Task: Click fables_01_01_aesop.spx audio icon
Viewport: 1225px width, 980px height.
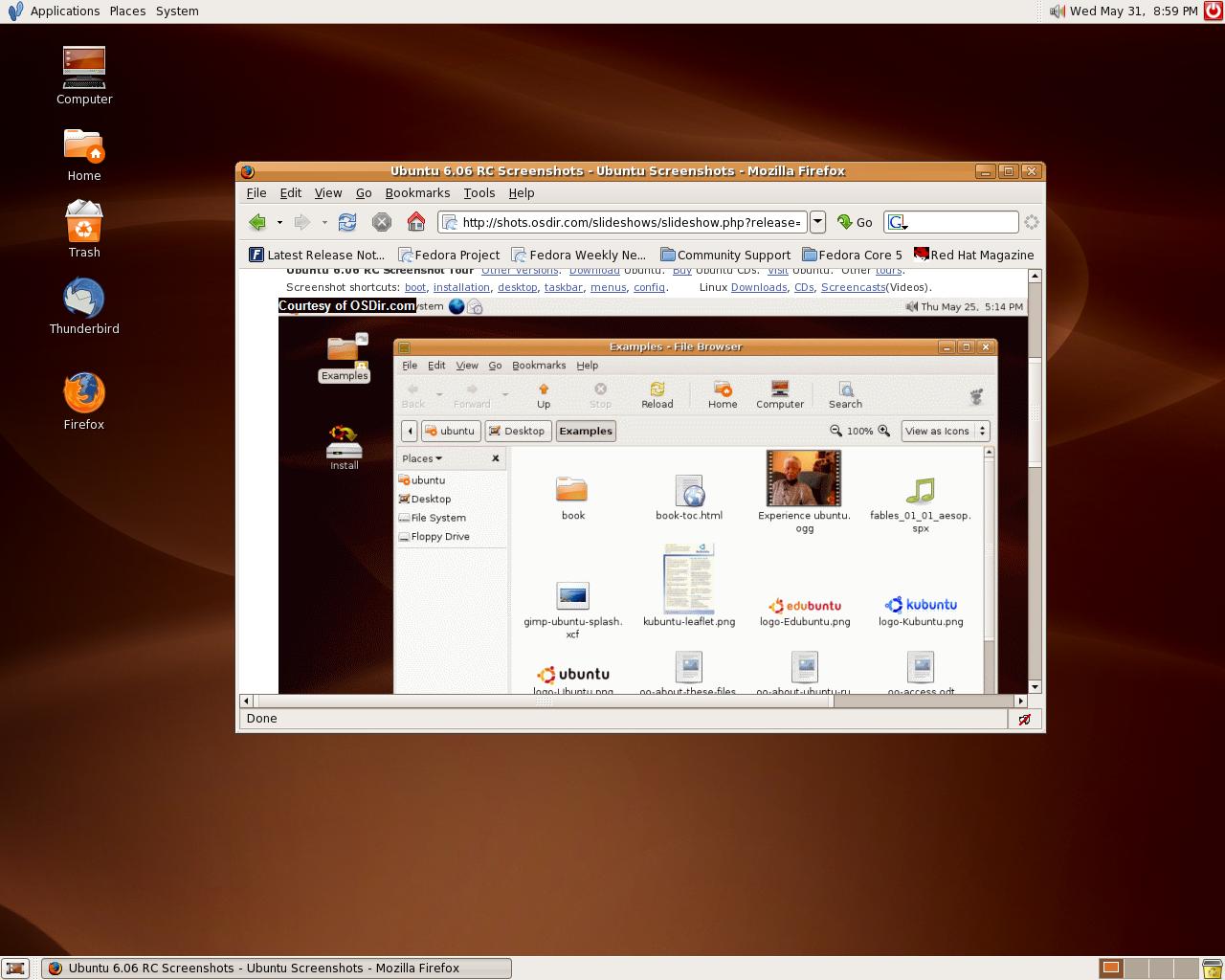Action: coord(920,491)
